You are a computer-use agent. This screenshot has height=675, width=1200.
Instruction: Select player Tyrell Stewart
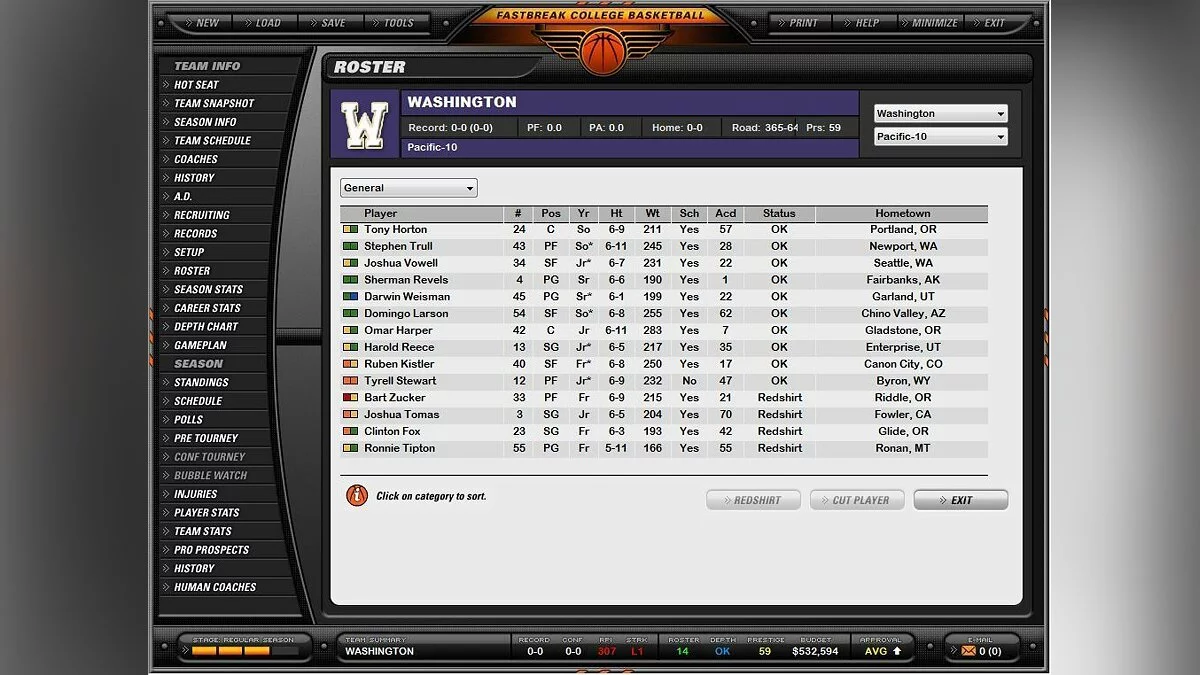click(x=400, y=381)
